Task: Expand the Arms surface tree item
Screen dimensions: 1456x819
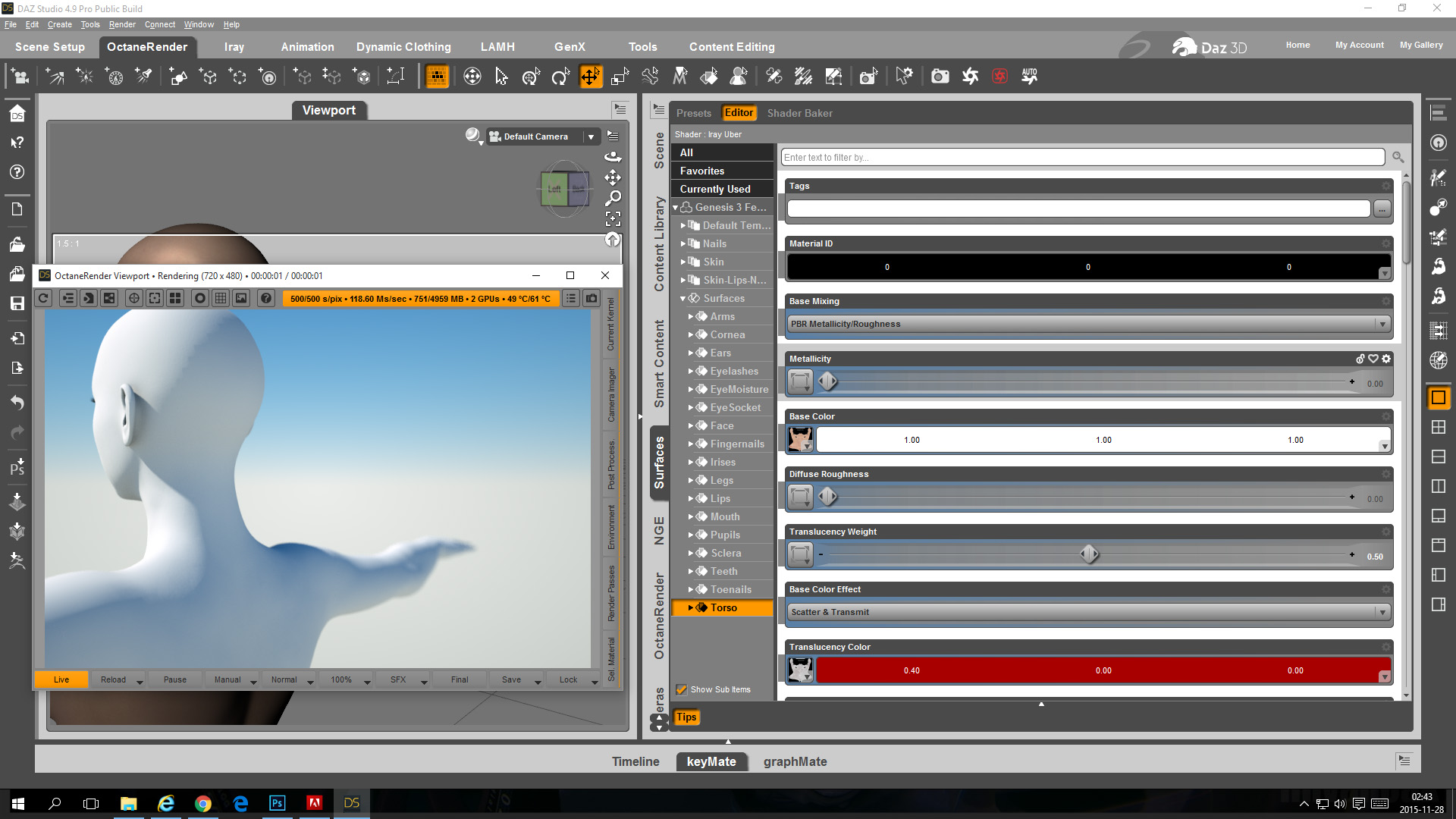Action: tap(691, 316)
